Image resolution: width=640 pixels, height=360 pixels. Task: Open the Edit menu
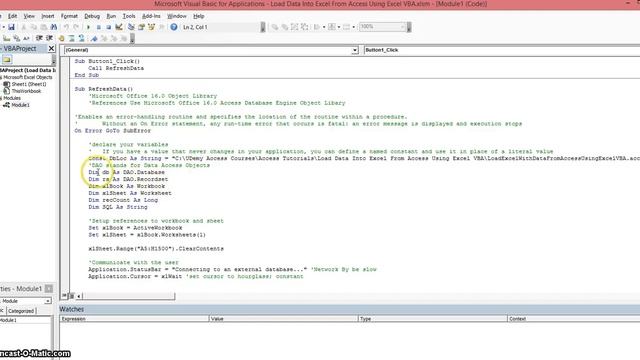13,16
